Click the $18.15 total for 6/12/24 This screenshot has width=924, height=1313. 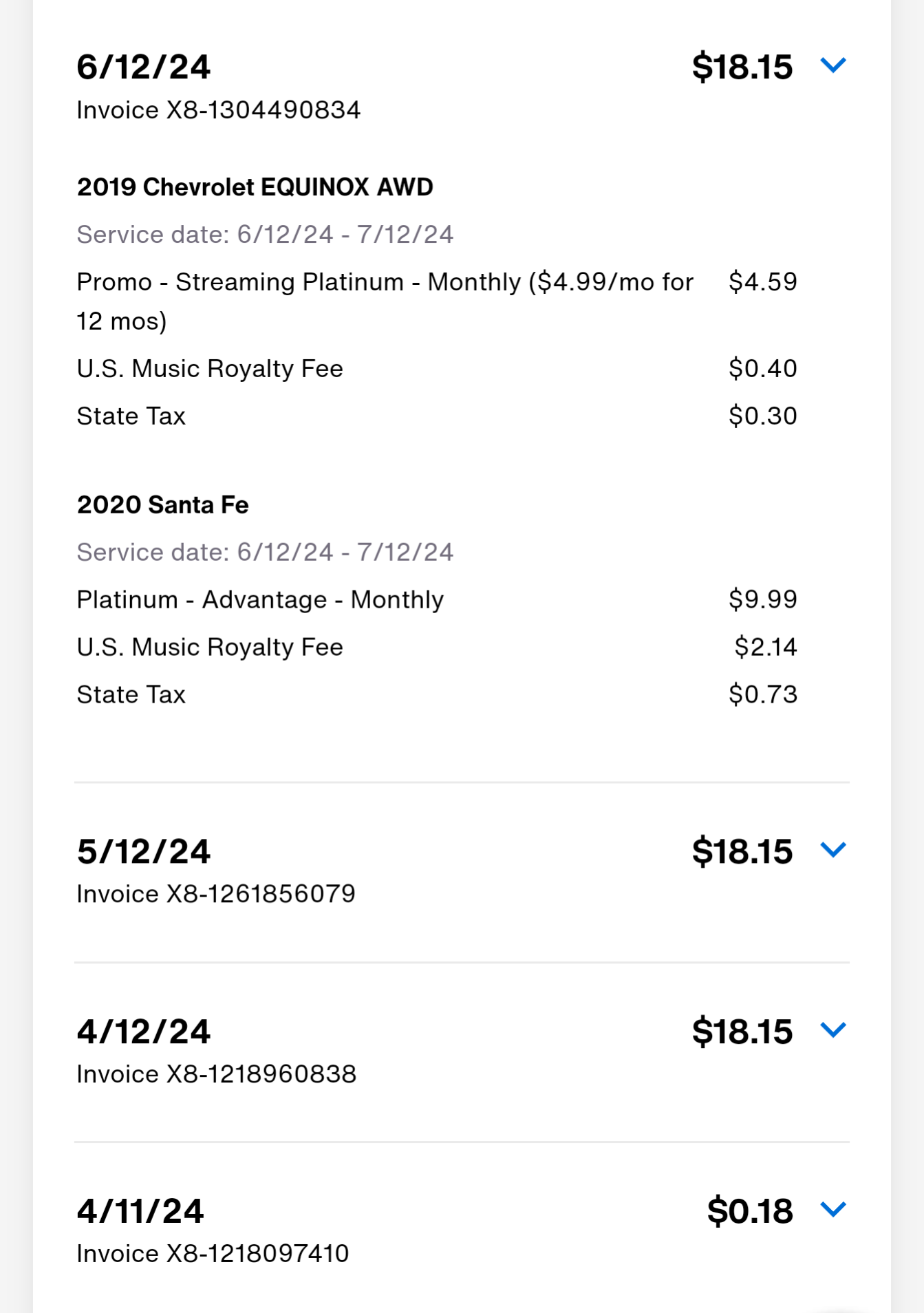tap(742, 67)
